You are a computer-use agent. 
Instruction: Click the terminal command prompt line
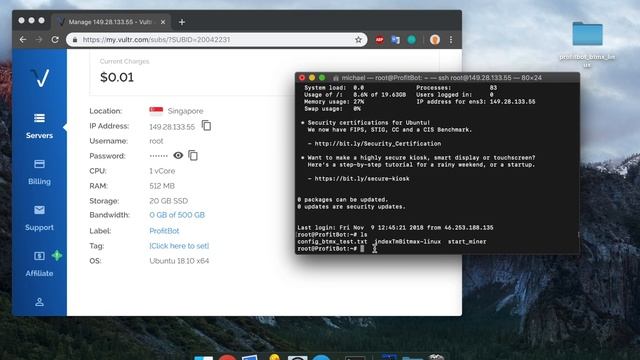point(437,249)
